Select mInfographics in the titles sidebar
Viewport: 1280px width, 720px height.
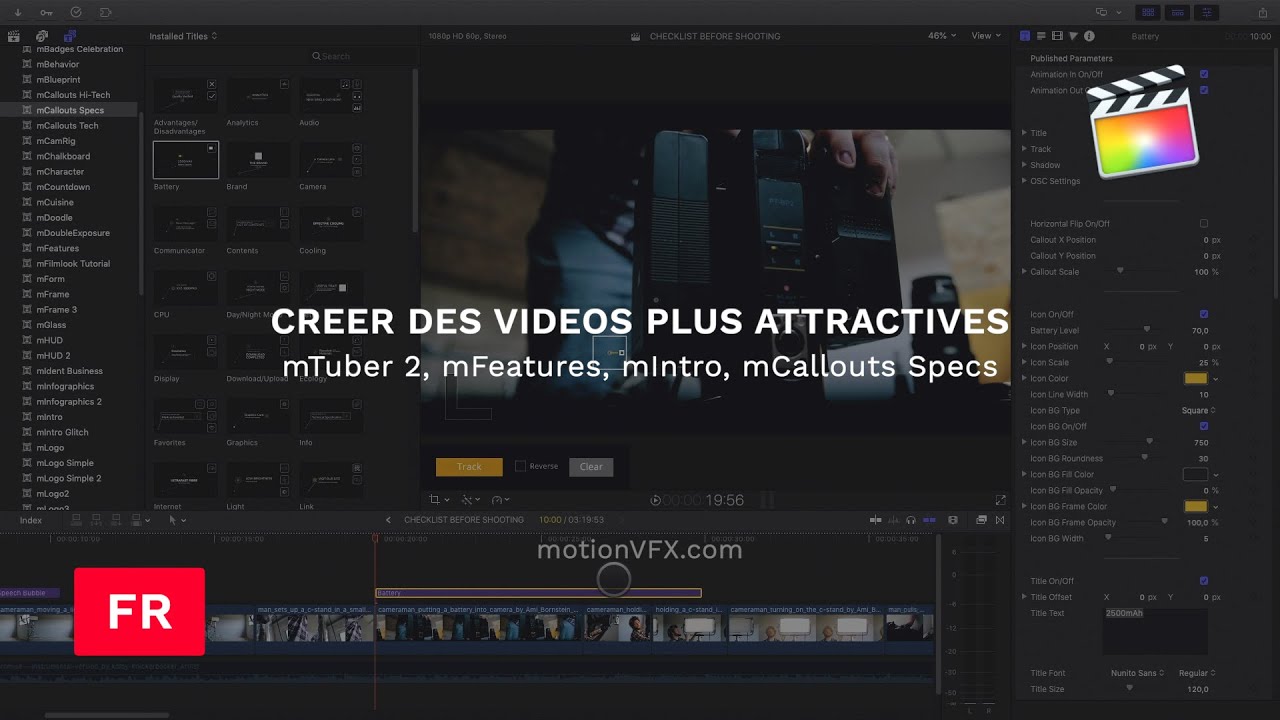(x=65, y=386)
